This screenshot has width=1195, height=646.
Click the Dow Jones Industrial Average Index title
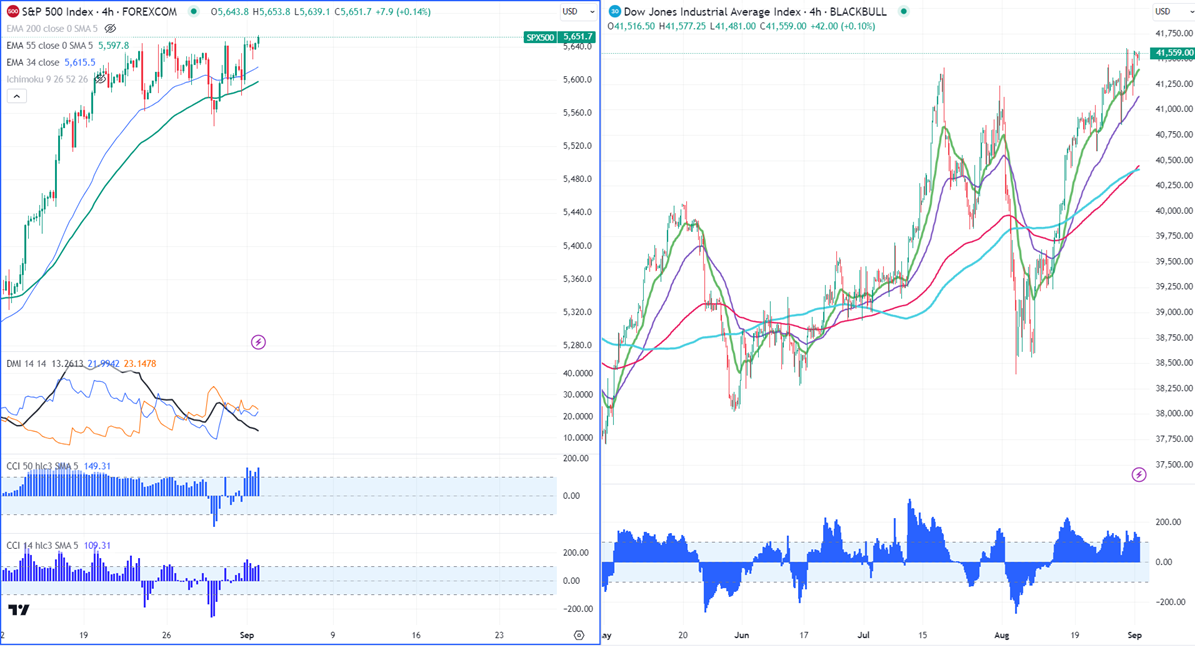click(755, 11)
